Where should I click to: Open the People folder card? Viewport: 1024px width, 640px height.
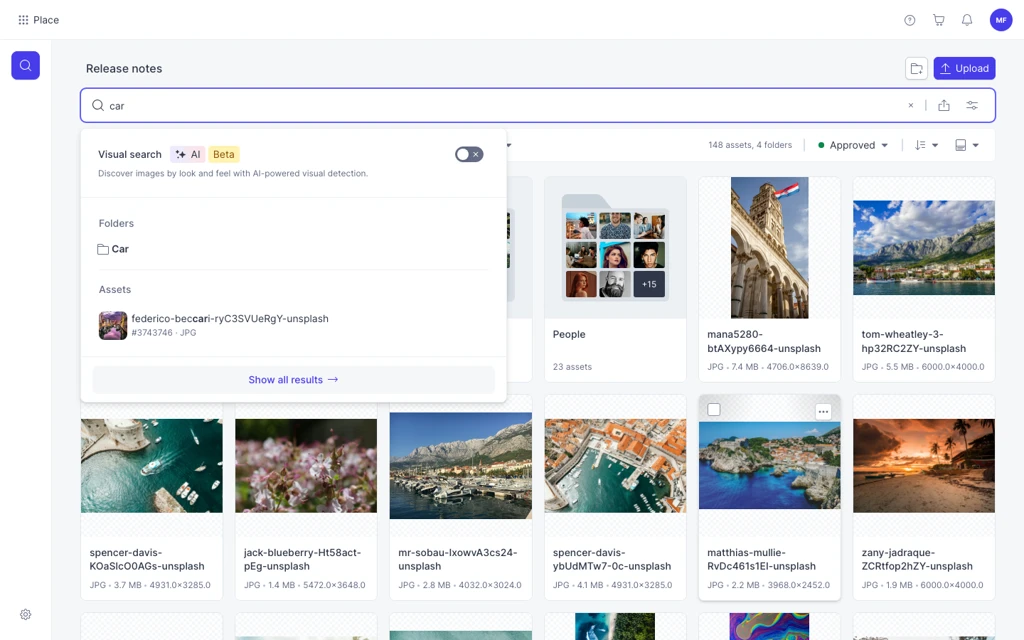tap(615, 280)
